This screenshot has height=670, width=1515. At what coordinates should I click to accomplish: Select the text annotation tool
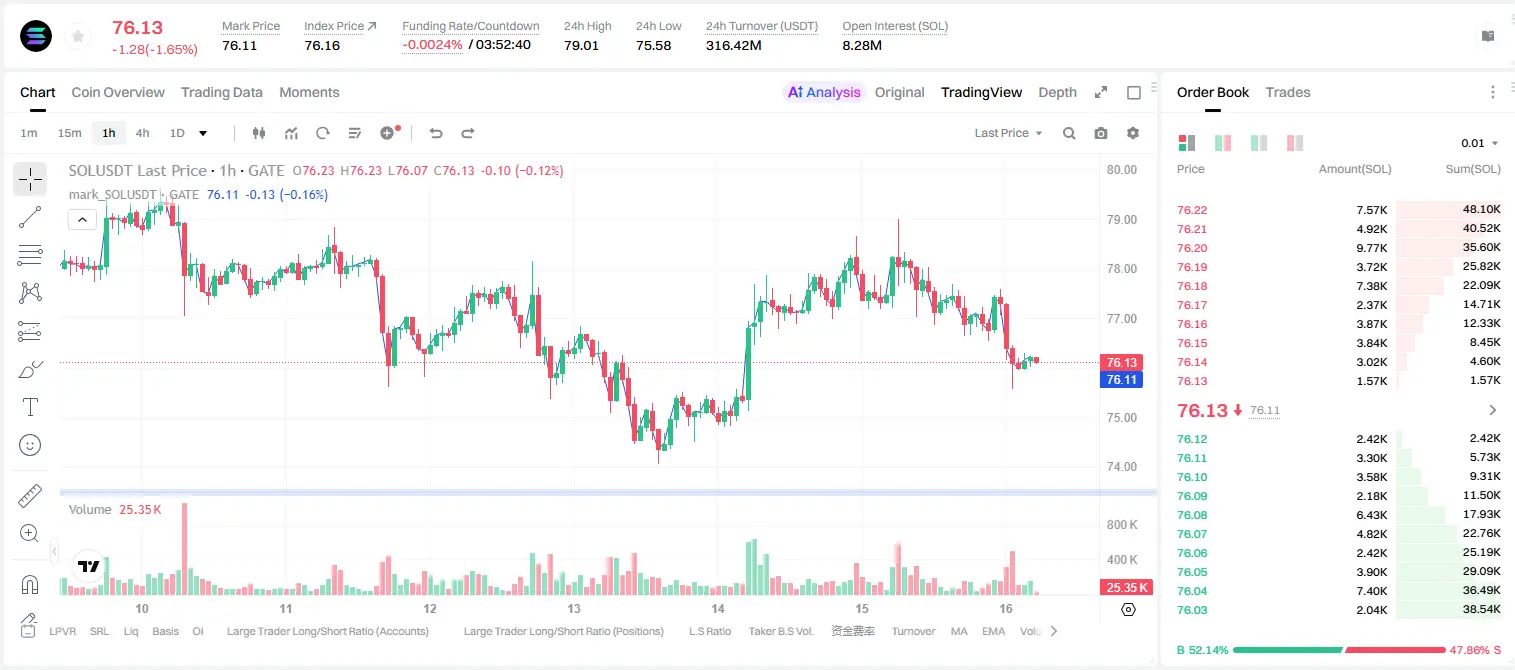pos(30,407)
